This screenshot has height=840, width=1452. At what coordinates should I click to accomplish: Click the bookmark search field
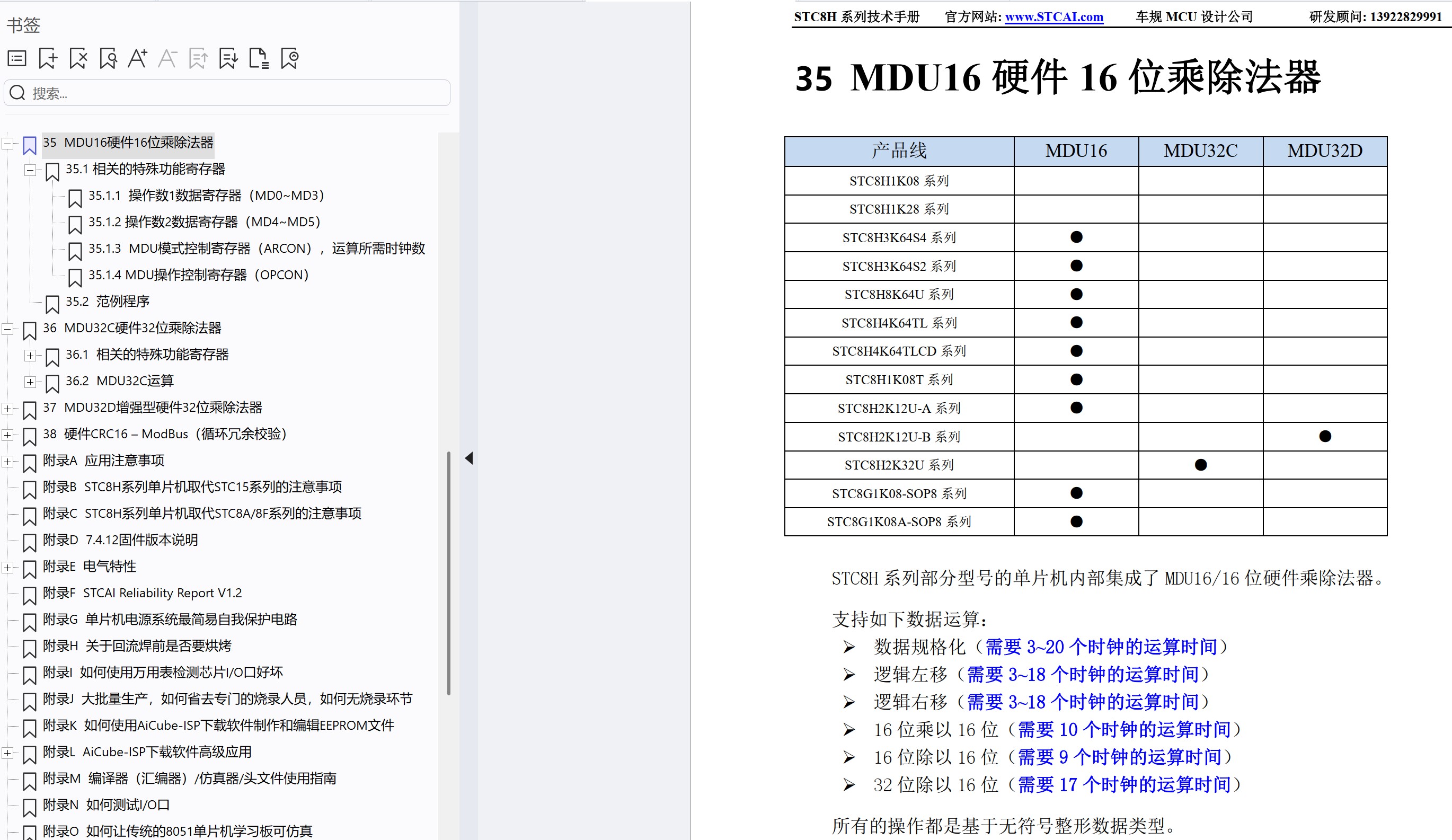[227, 93]
